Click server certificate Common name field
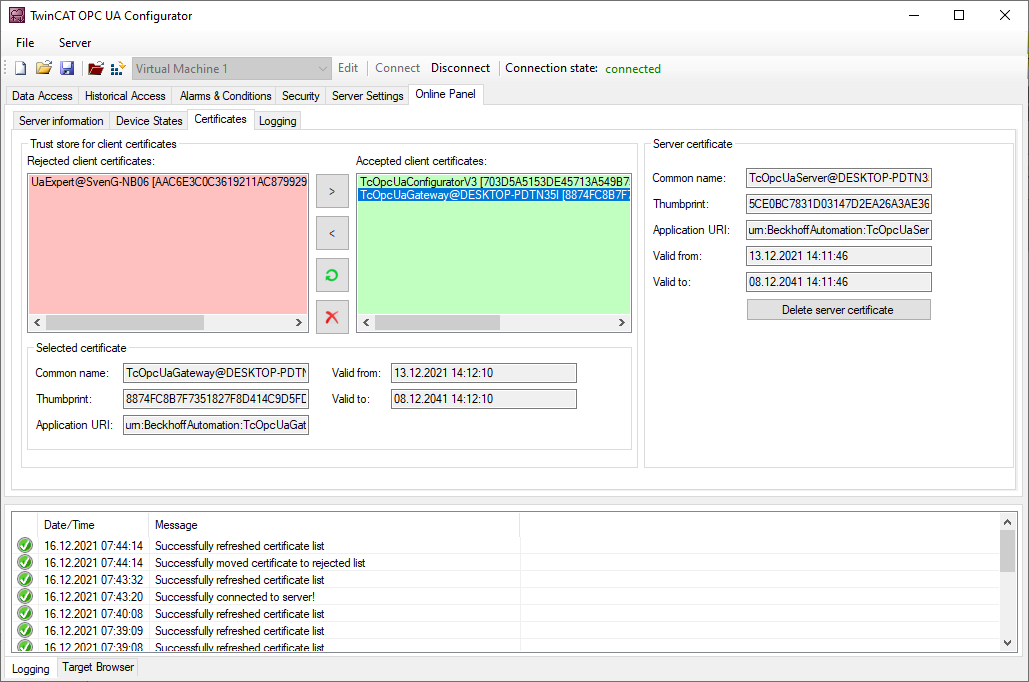Image resolution: width=1029 pixels, height=682 pixels. pos(839,178)
